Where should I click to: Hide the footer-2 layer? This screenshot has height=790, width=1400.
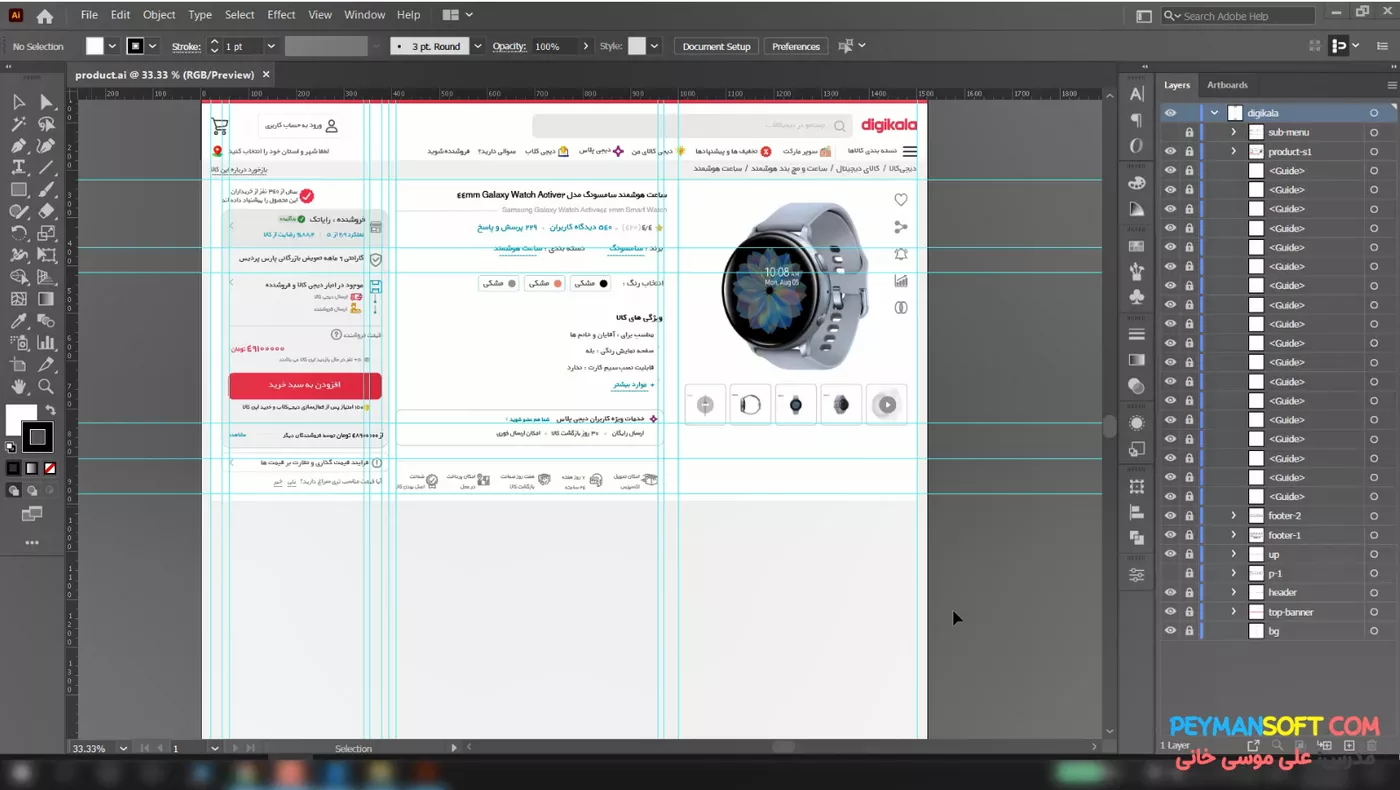tap(1170, 516)
